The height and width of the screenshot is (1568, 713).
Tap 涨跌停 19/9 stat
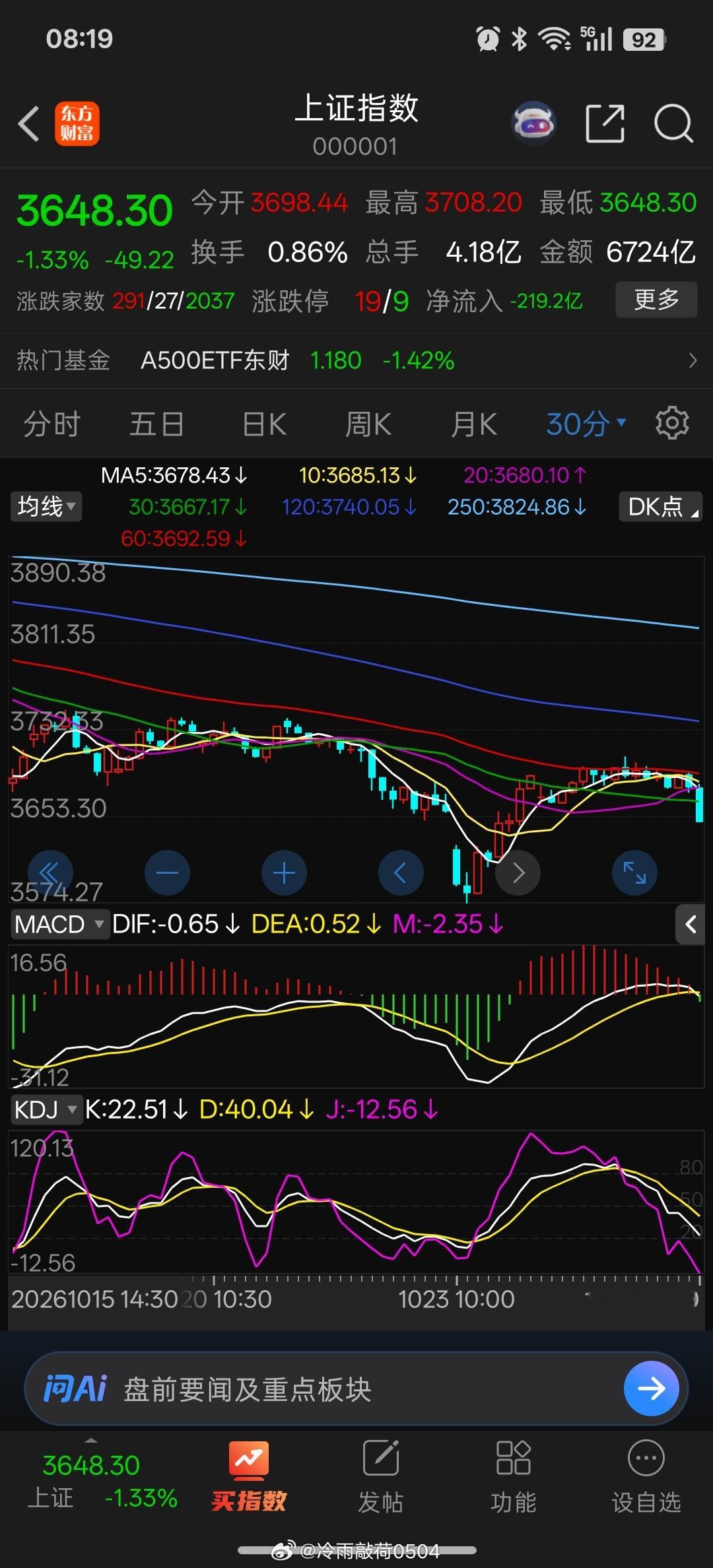(x=330, y=302)
